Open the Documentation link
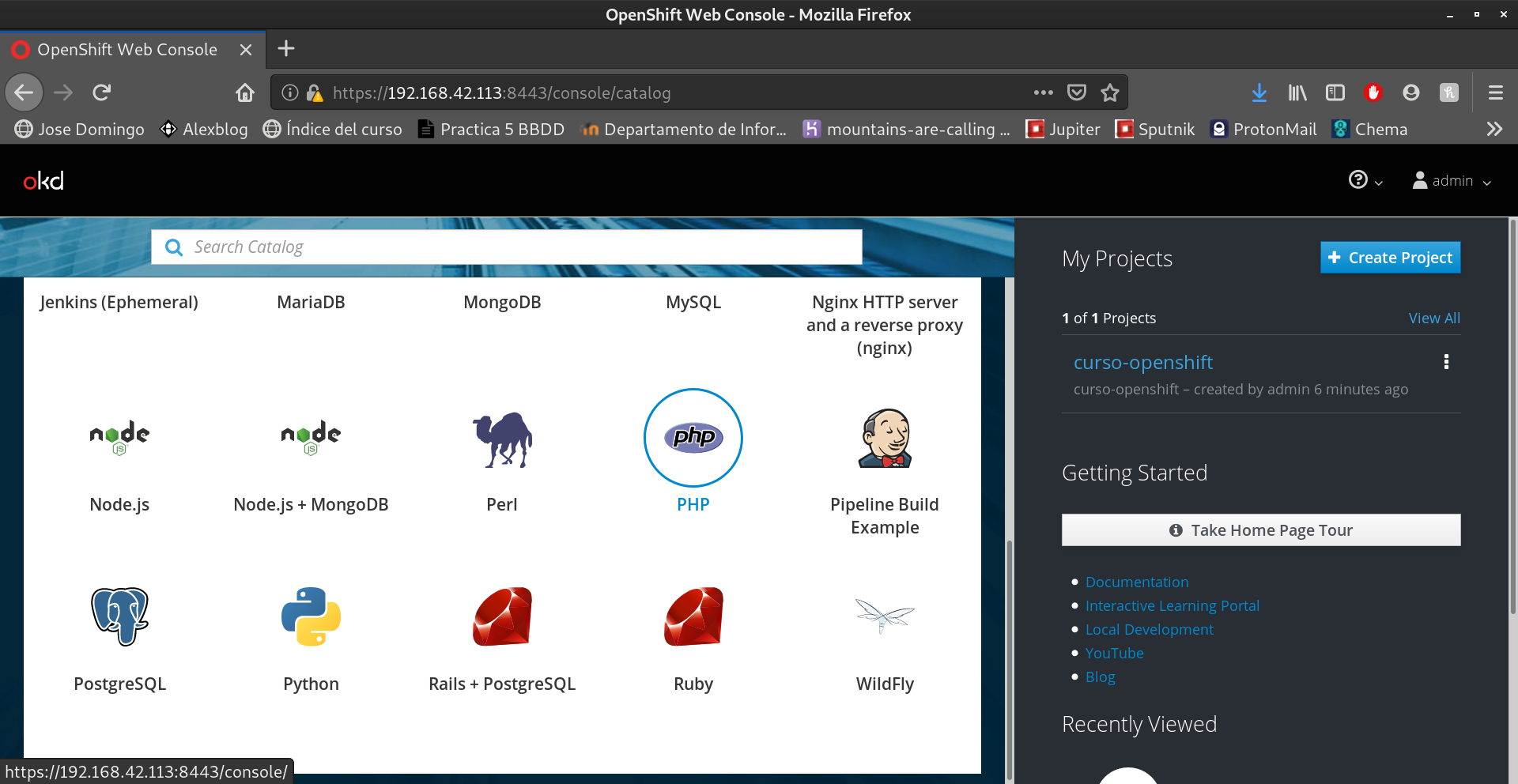 tap(1136, 582)
